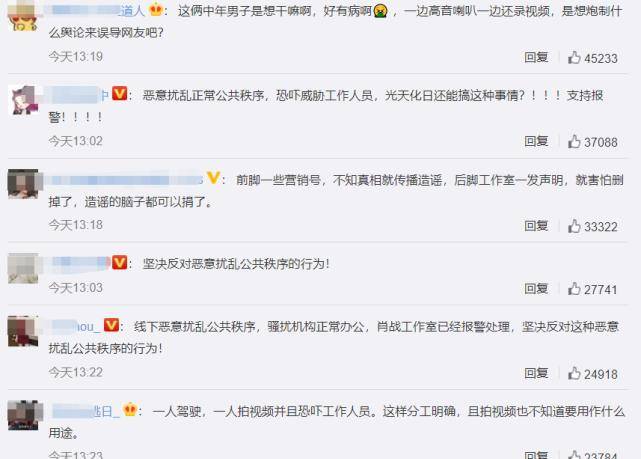Click orange V badge on 13:02 comment
The image size is (641, 459).
(x=119, y=94)
